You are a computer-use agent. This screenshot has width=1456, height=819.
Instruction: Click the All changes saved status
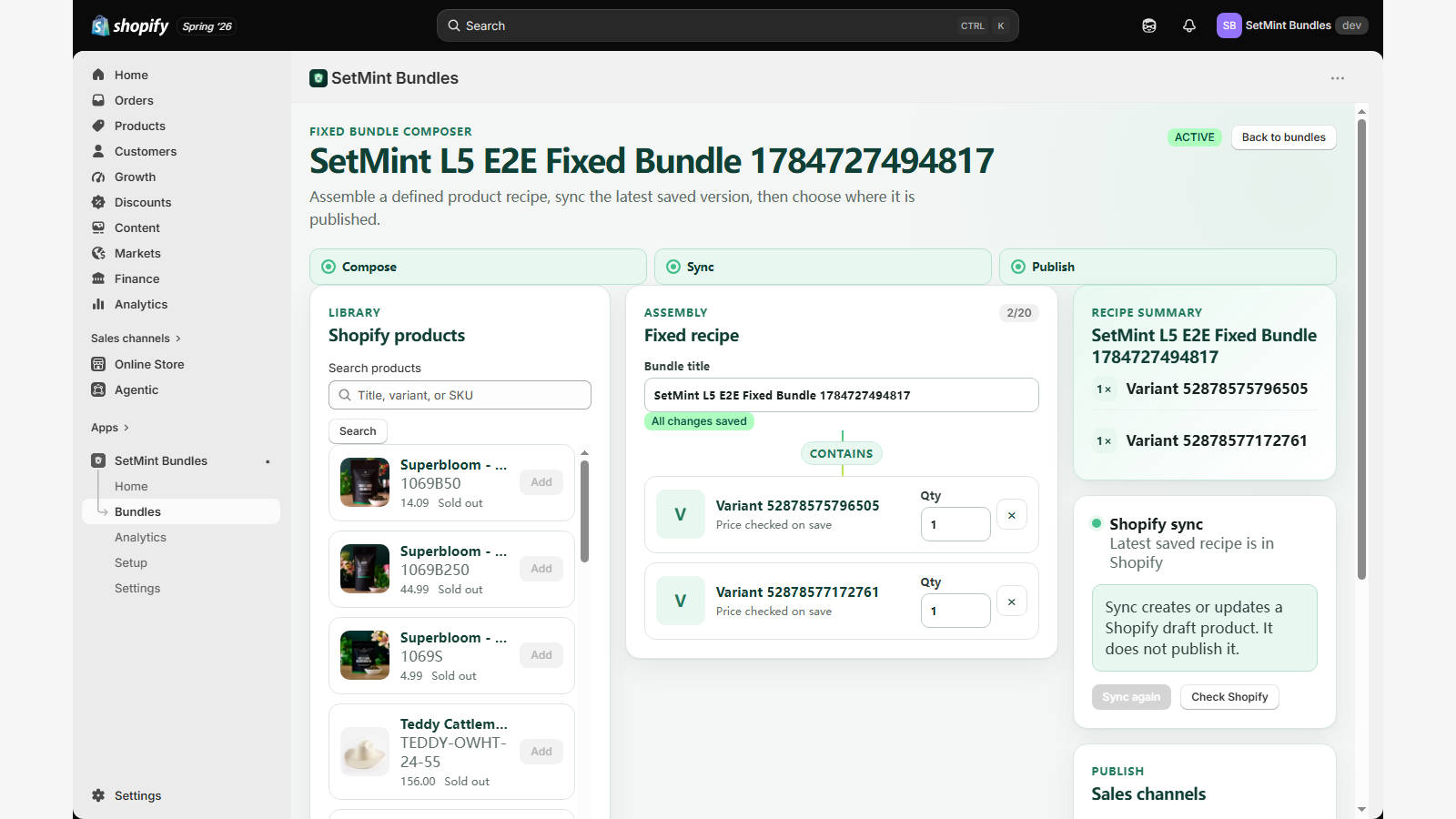point(699,421)
